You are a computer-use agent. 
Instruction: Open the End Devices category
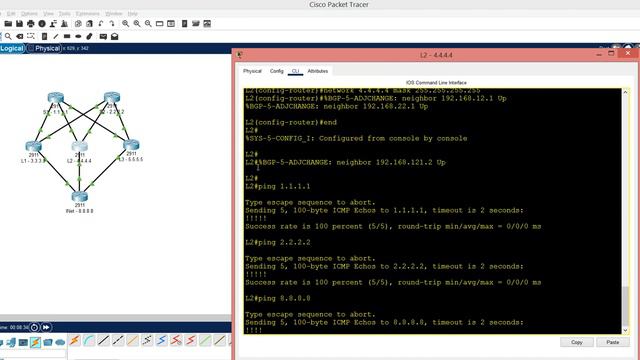11,342
